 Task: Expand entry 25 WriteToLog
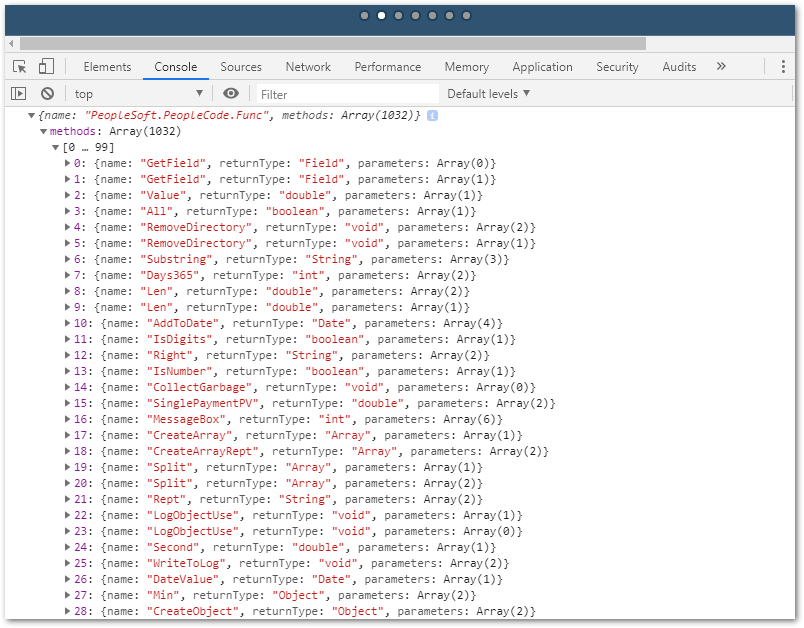click(67, 563)
